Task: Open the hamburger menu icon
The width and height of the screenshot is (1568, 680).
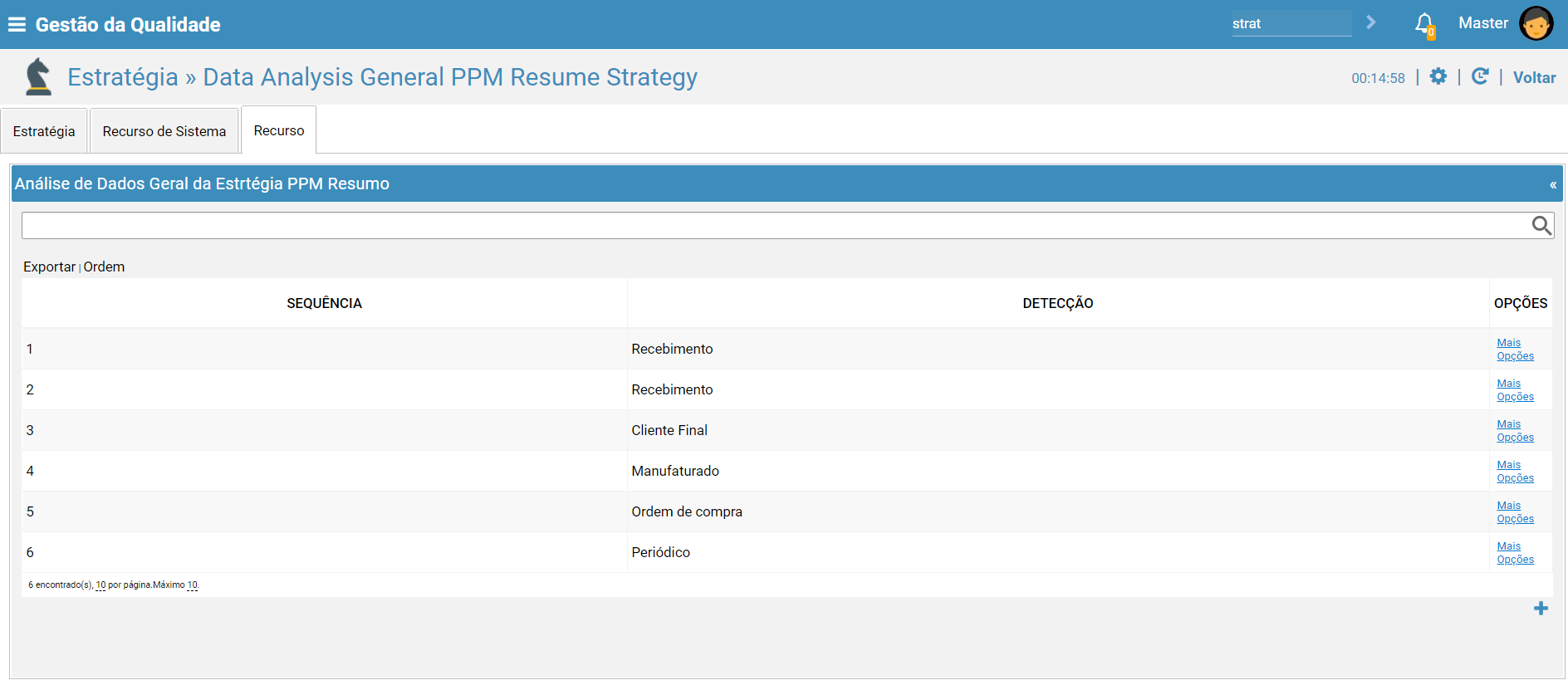Action: 17,25
